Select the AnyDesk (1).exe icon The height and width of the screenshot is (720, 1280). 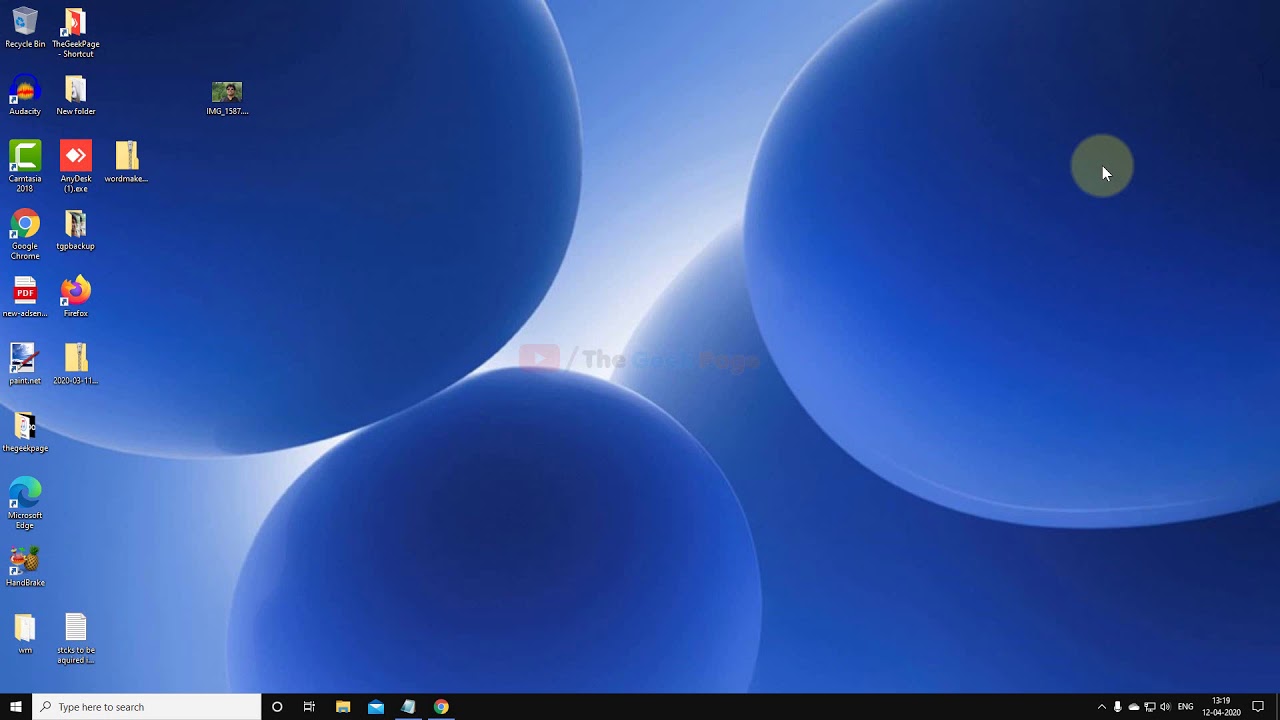(76, 166)
